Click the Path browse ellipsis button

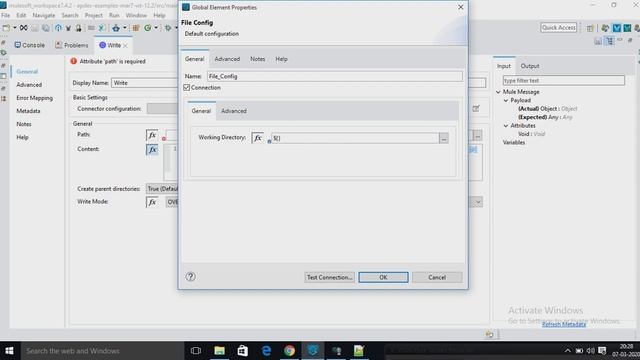pyautogui.click(x=478, y=135)
